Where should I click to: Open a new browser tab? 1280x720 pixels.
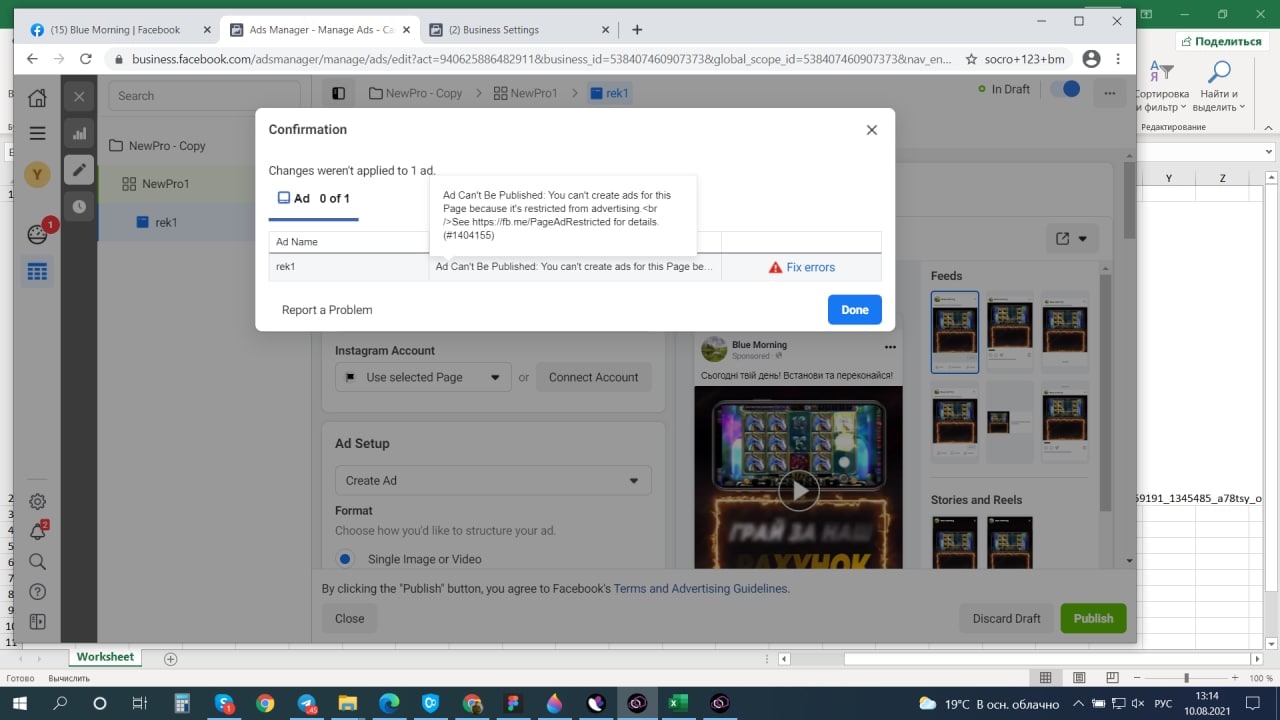click(x=637, y=30)
